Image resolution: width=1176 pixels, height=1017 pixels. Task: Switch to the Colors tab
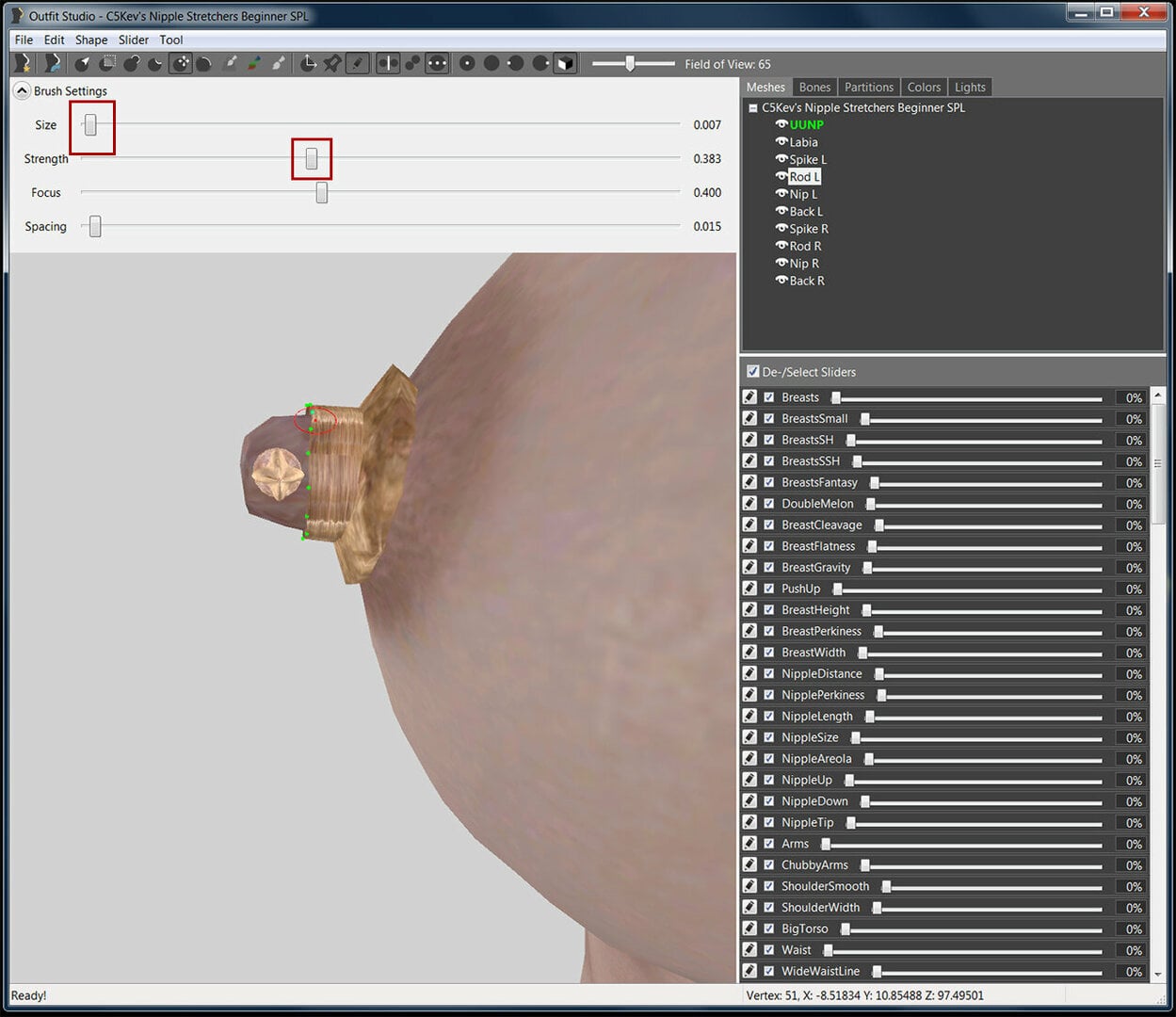(924, 87)
